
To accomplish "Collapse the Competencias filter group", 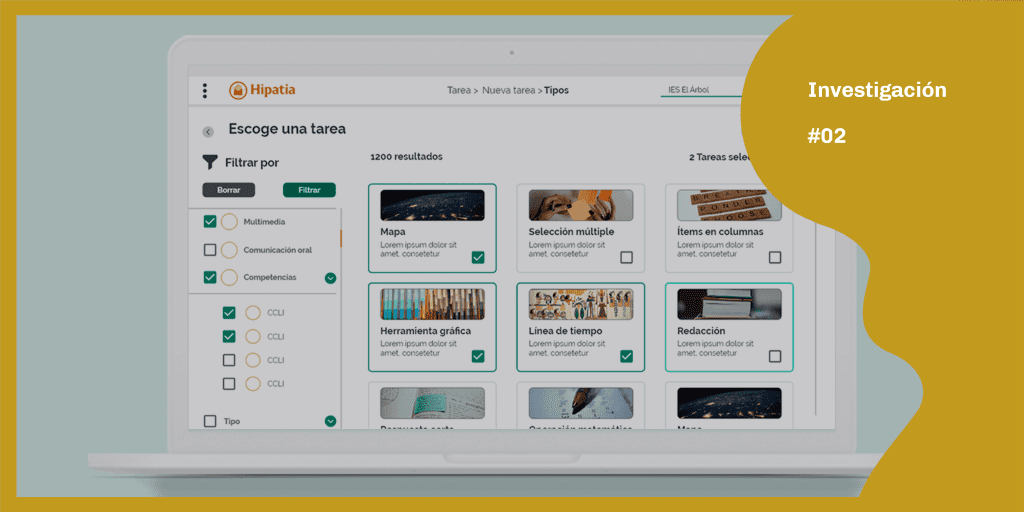I will coord(330,278).
